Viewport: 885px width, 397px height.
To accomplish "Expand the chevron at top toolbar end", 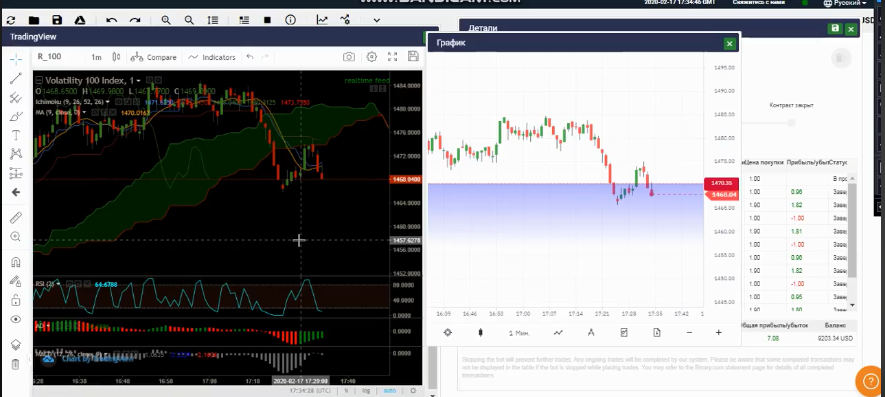I will [376, 20].
